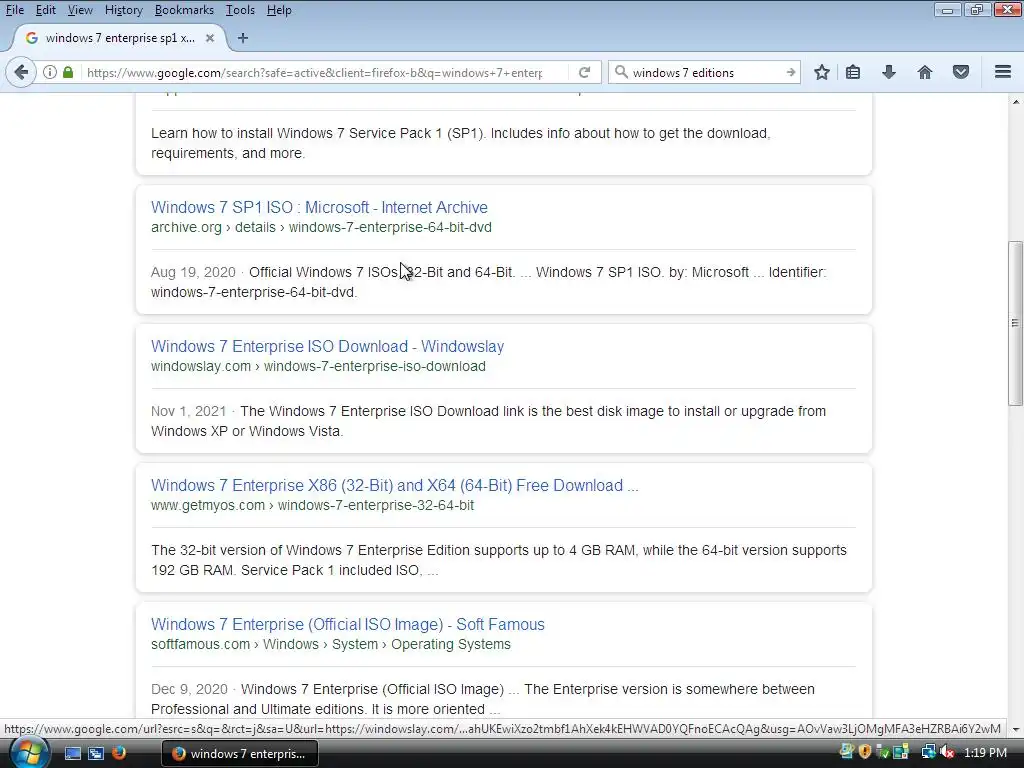Close the windows 7 enterprise tab
The height and width of the screenshot is (768, 1024).
tap(210, 38)
